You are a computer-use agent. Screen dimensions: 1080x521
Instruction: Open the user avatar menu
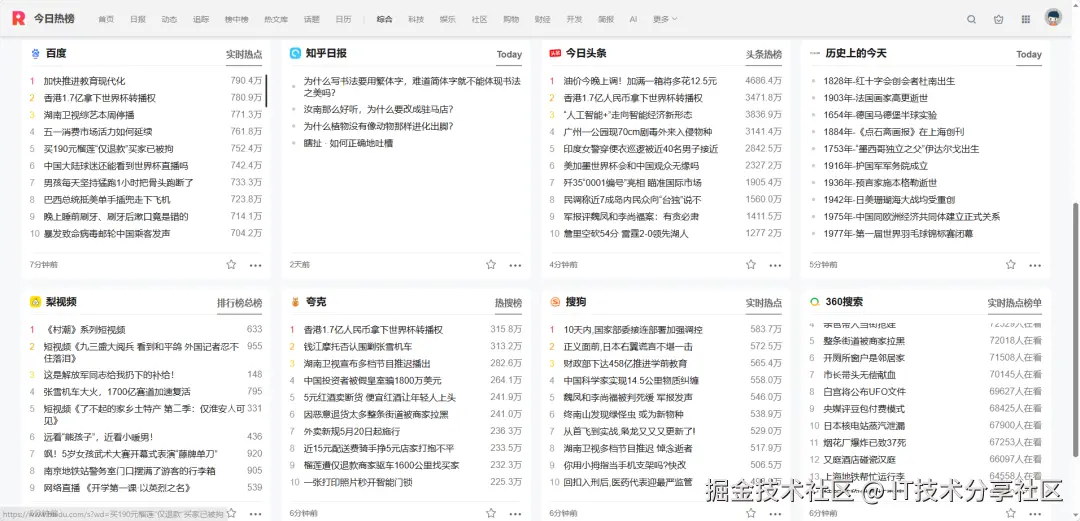click(x=1052, y=19)
